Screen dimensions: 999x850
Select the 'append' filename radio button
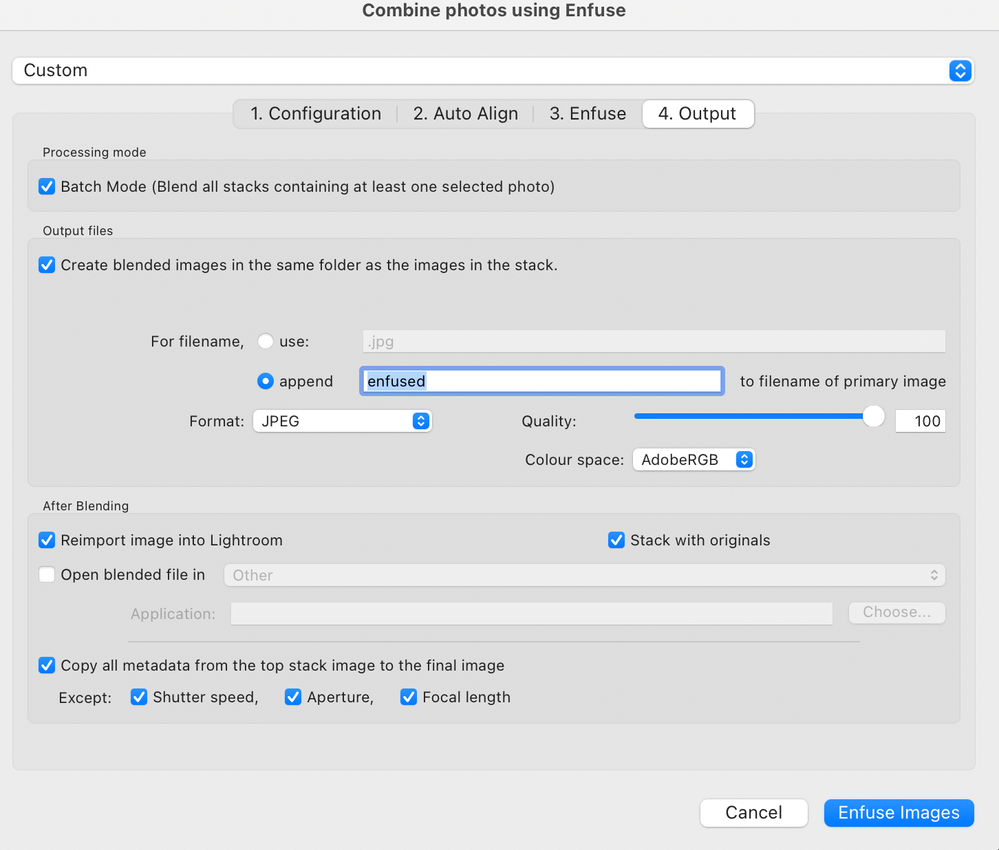(x=266, y=381)
